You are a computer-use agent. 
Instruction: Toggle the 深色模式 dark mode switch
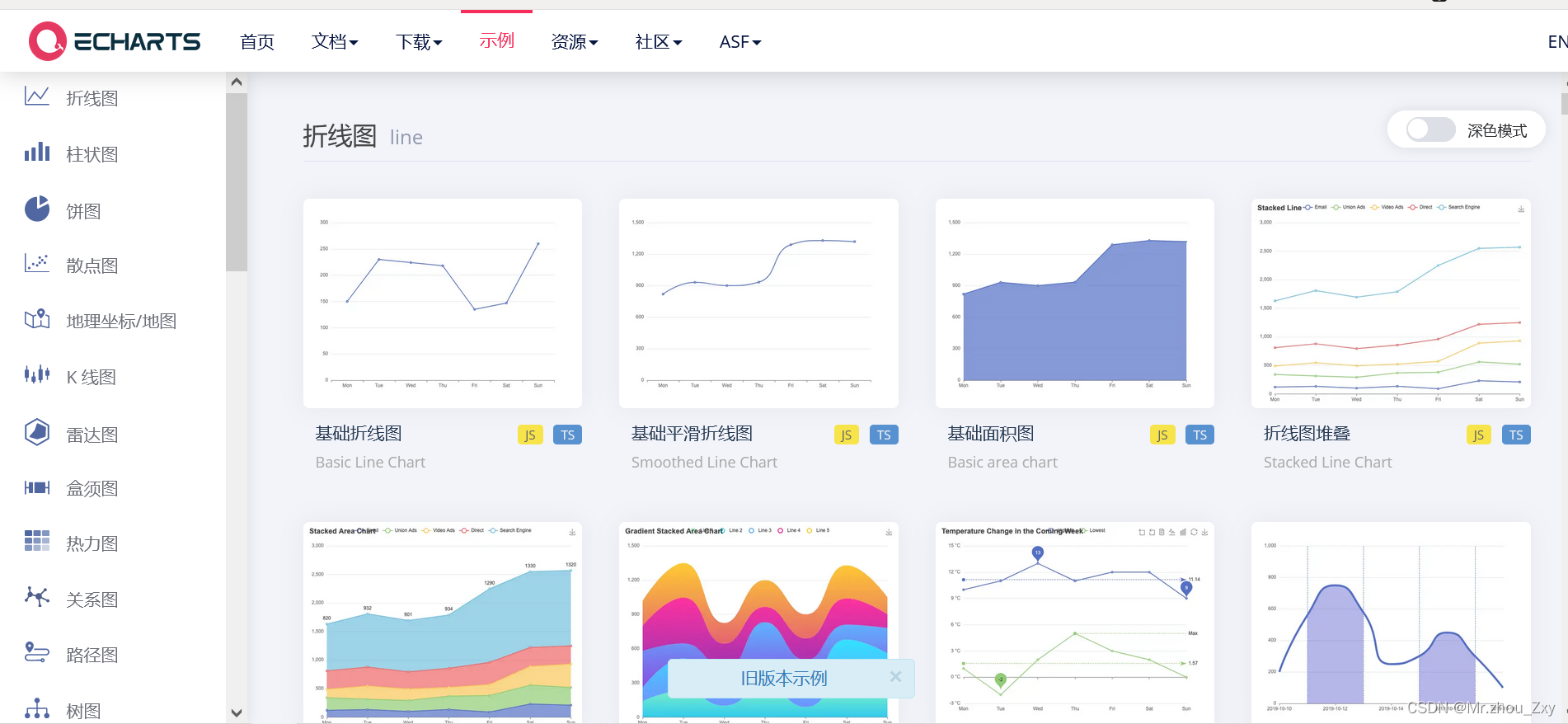click(1430, 129)
